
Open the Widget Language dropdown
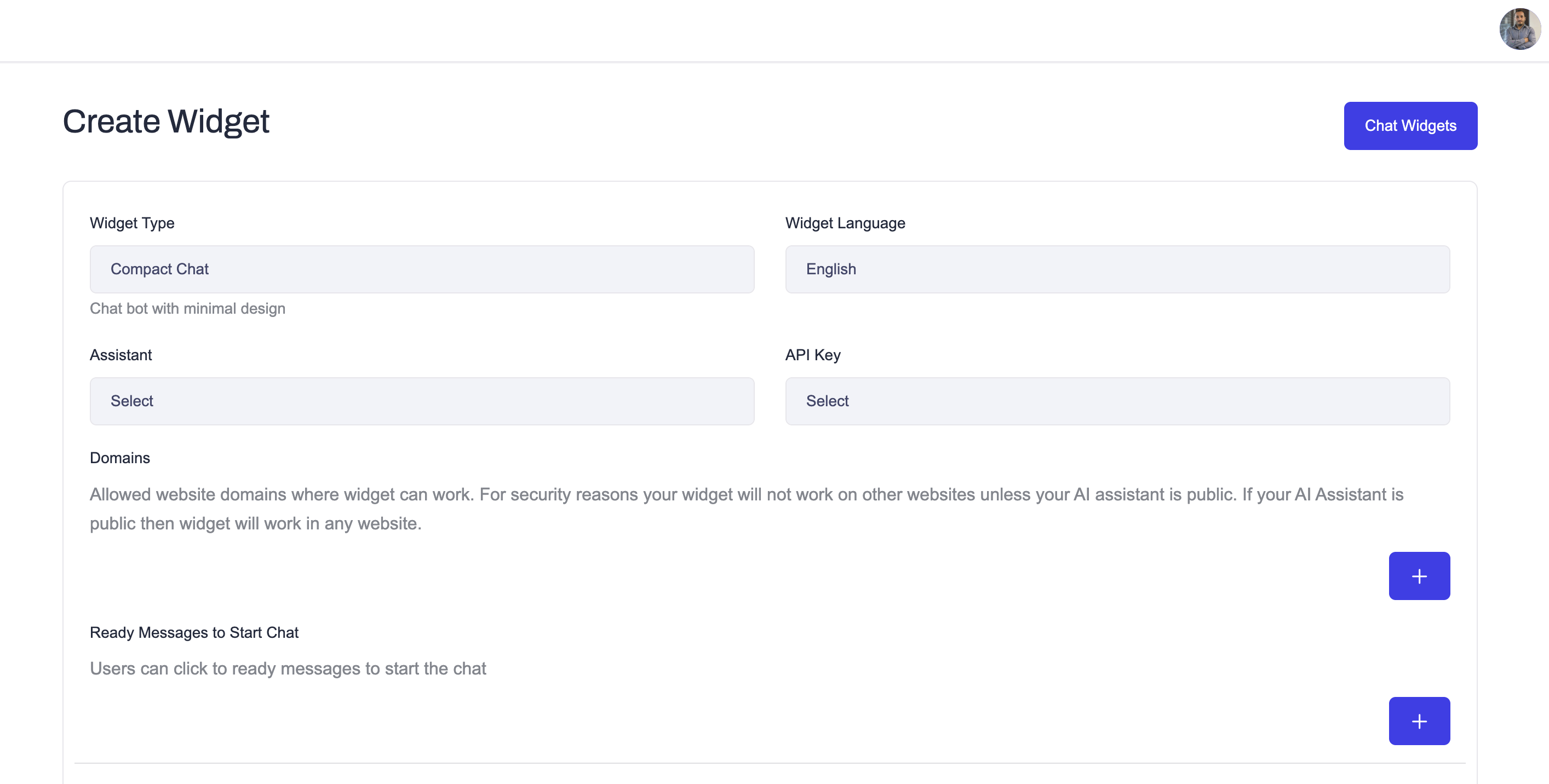tap(1117, 269)
